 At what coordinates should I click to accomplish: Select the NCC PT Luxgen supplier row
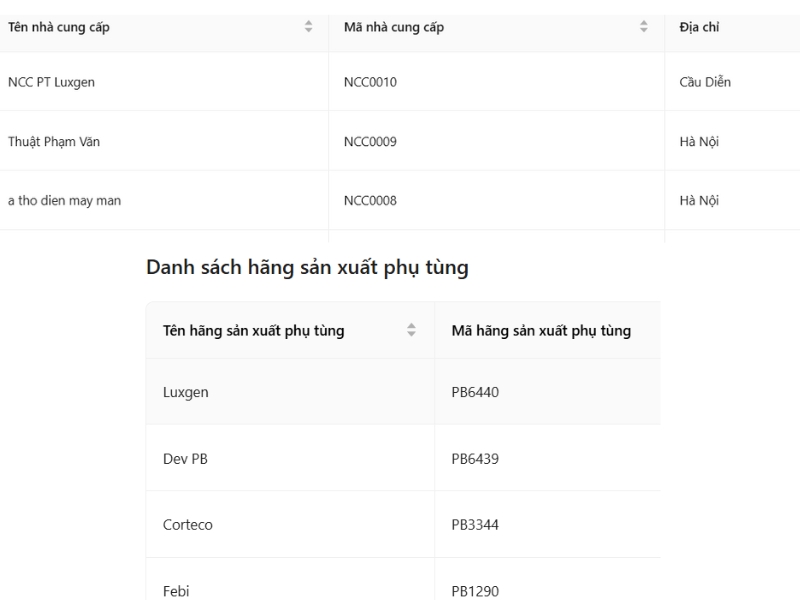(x=51, y=82)
